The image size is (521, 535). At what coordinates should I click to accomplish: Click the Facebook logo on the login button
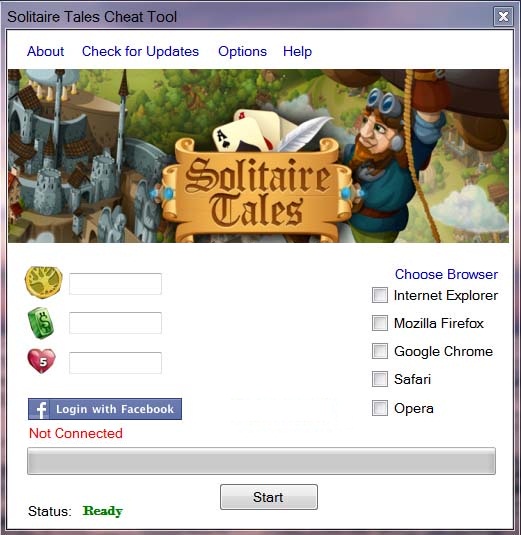[x=40, y=409]
